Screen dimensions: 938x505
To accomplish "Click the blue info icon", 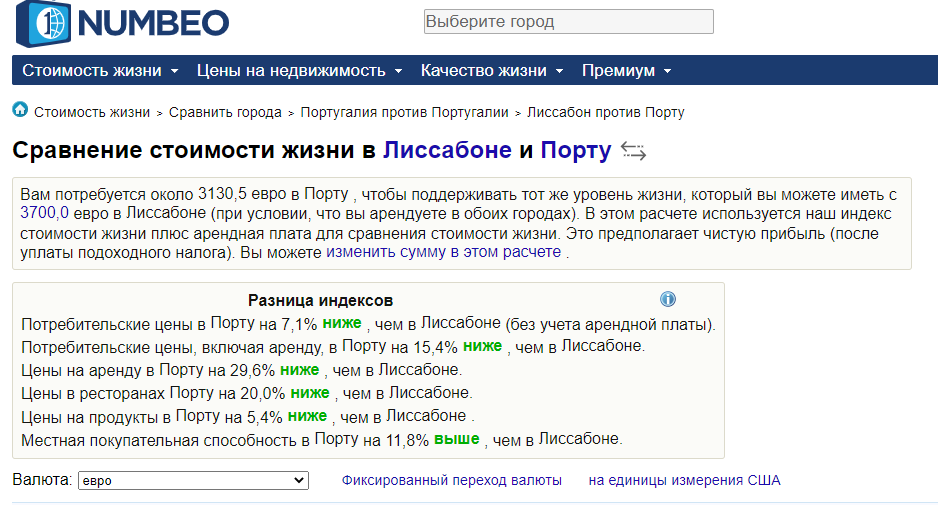I will 668,299.
